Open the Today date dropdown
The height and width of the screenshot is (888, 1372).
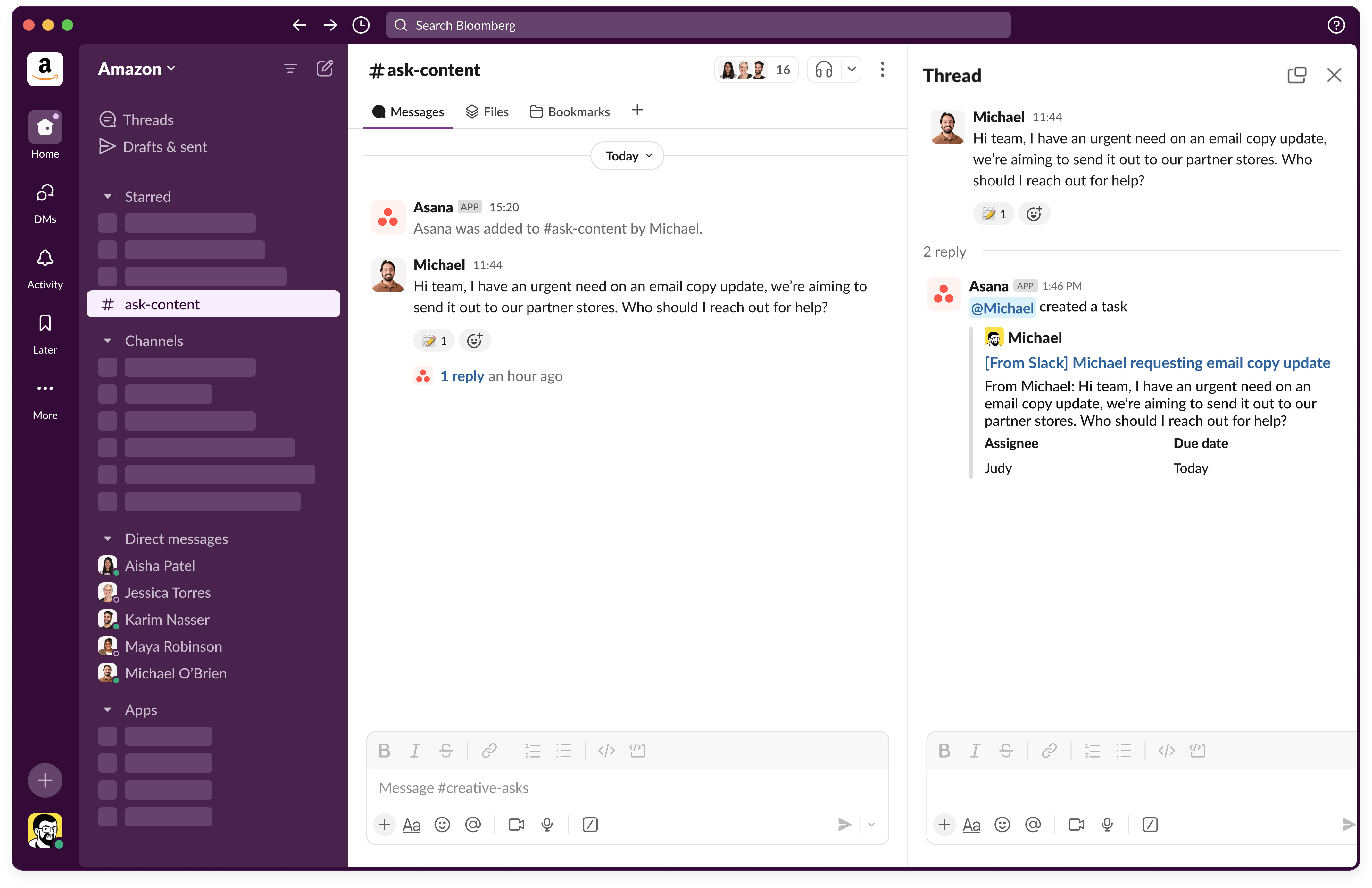pos(627,156)
